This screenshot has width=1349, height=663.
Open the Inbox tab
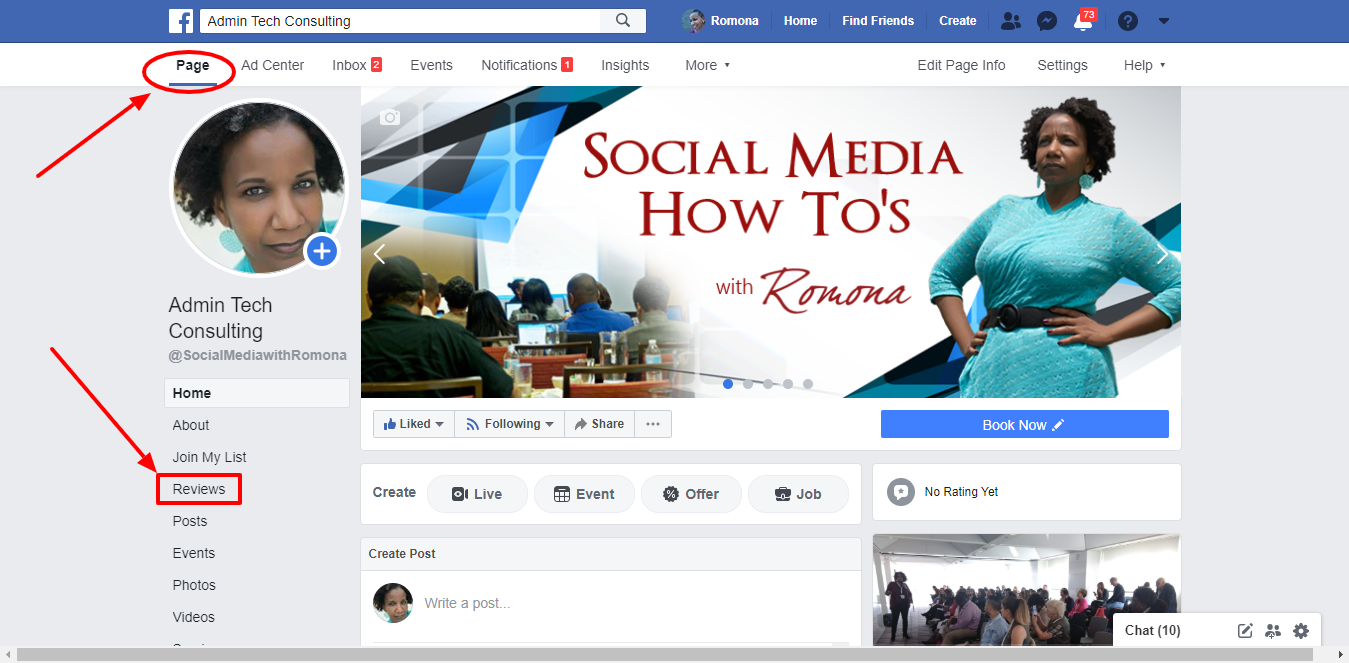pyautogui.click(x=357, y=65)
